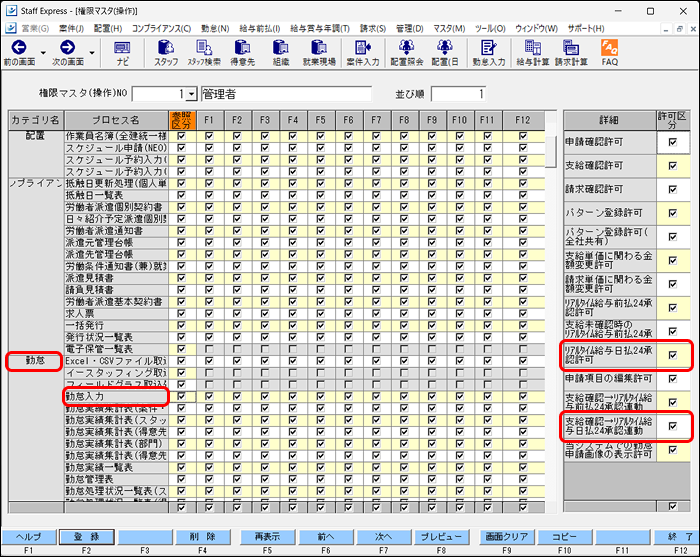Toggle 参照区分 checkbox for 勤怠入力 row
Viewport: 700px width, 557px height.
click(181, 396)
